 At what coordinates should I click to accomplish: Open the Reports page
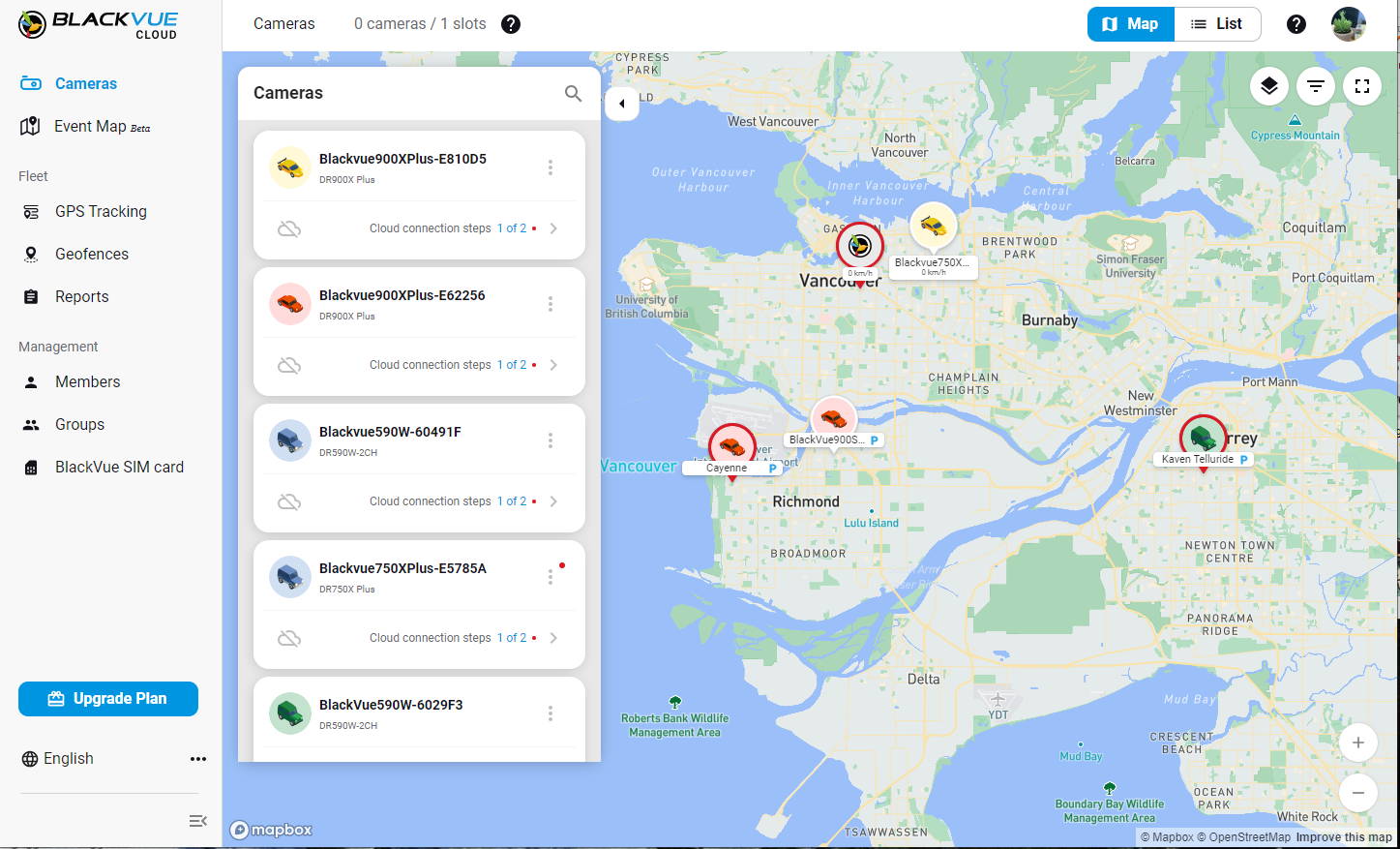pyautogui.click(x=66, y=296)
